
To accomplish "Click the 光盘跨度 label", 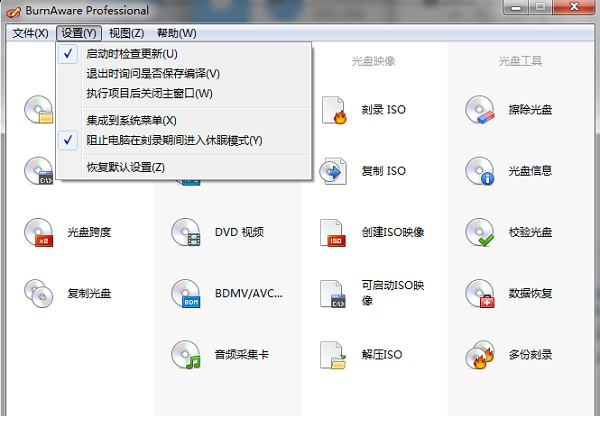I will click(89, 232).
